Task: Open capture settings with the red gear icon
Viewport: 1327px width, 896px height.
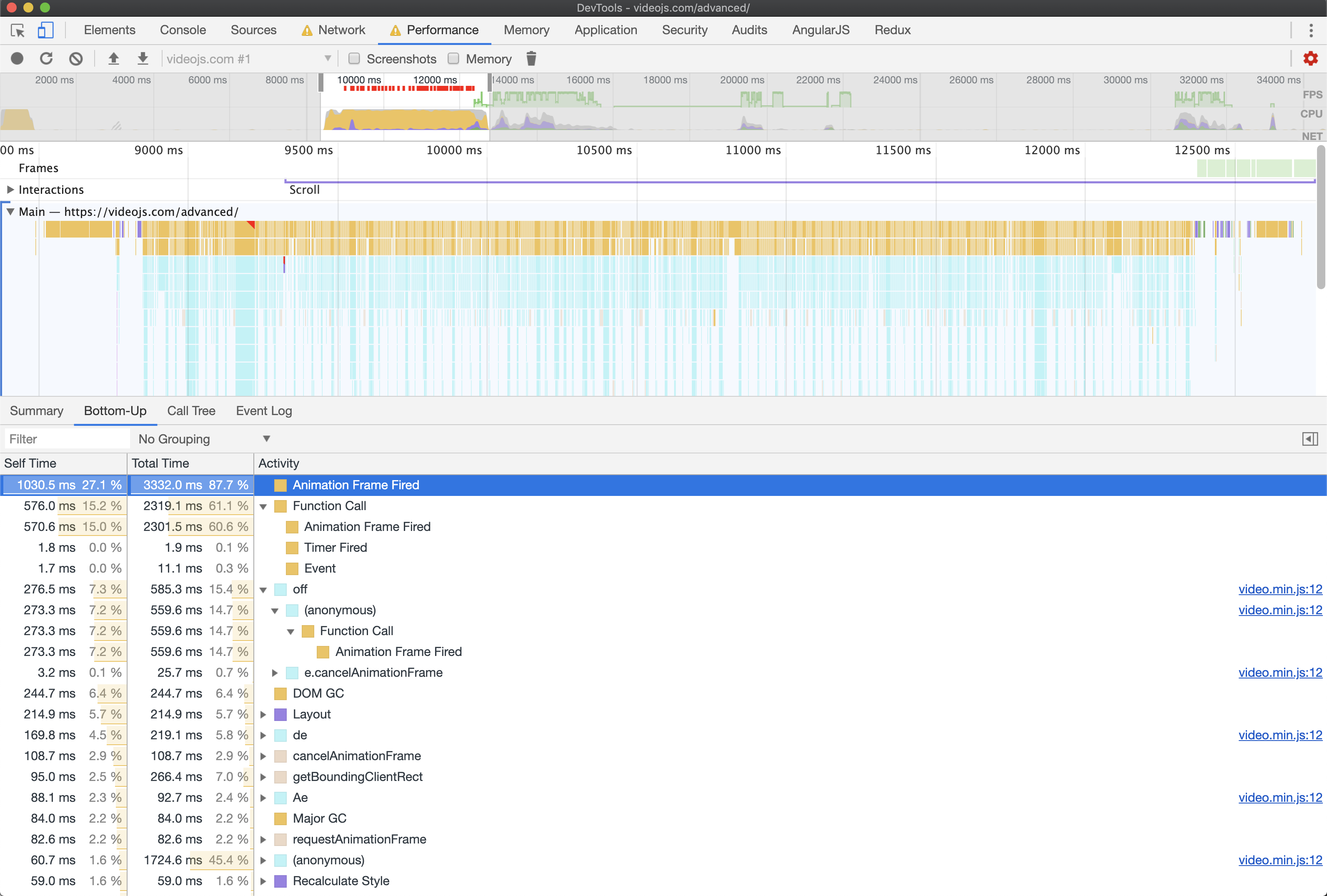Action: tap(1310, 59)
